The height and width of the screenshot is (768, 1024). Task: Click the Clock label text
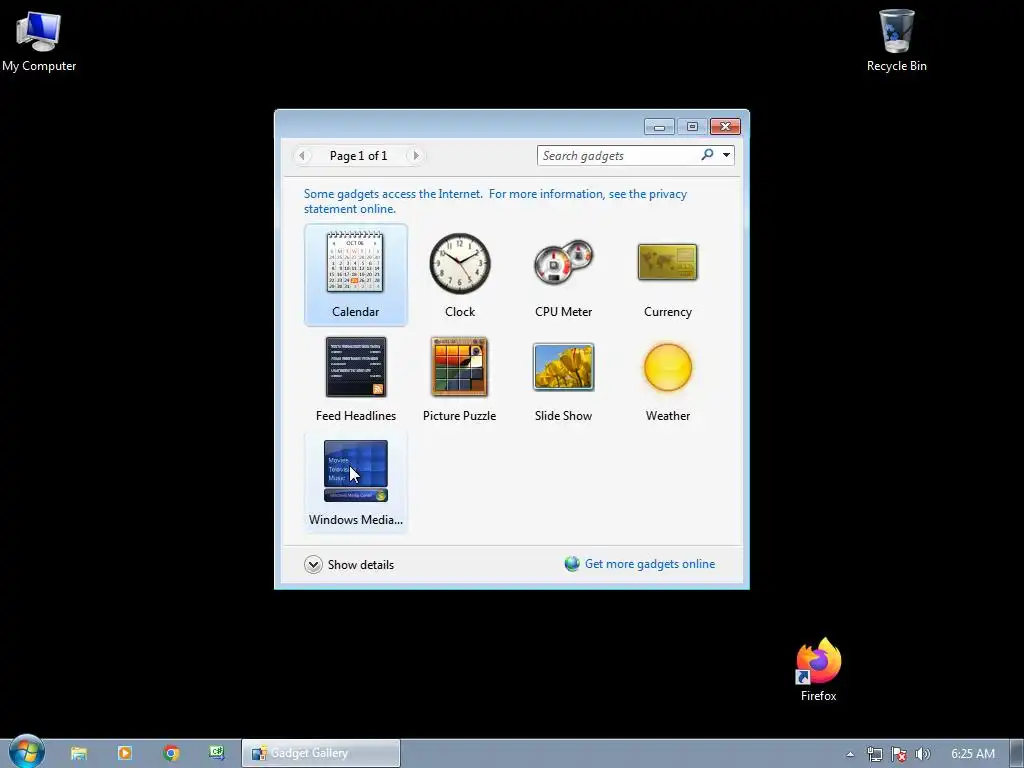click(460, 312)
